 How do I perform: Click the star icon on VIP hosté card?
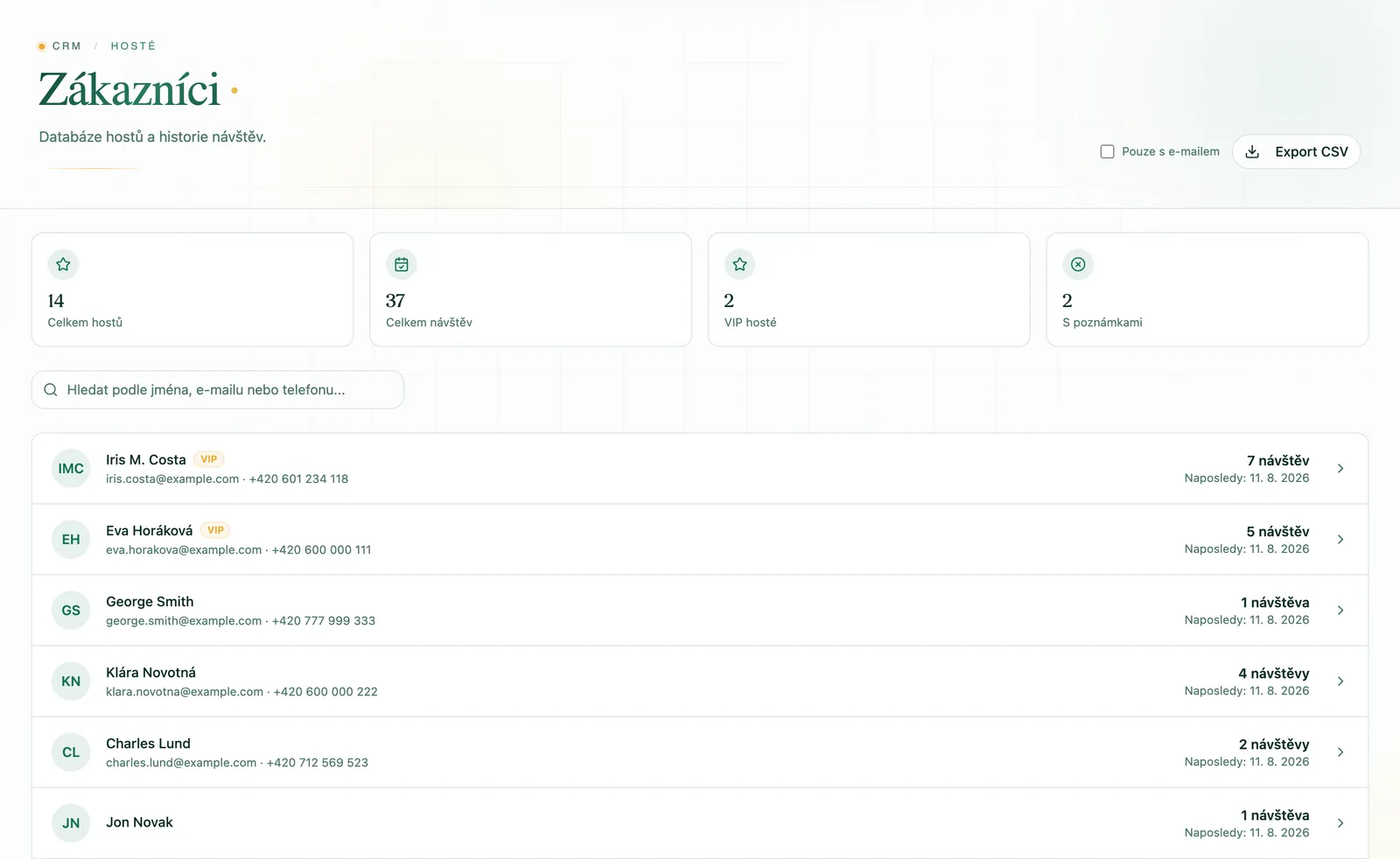point(740,264)
